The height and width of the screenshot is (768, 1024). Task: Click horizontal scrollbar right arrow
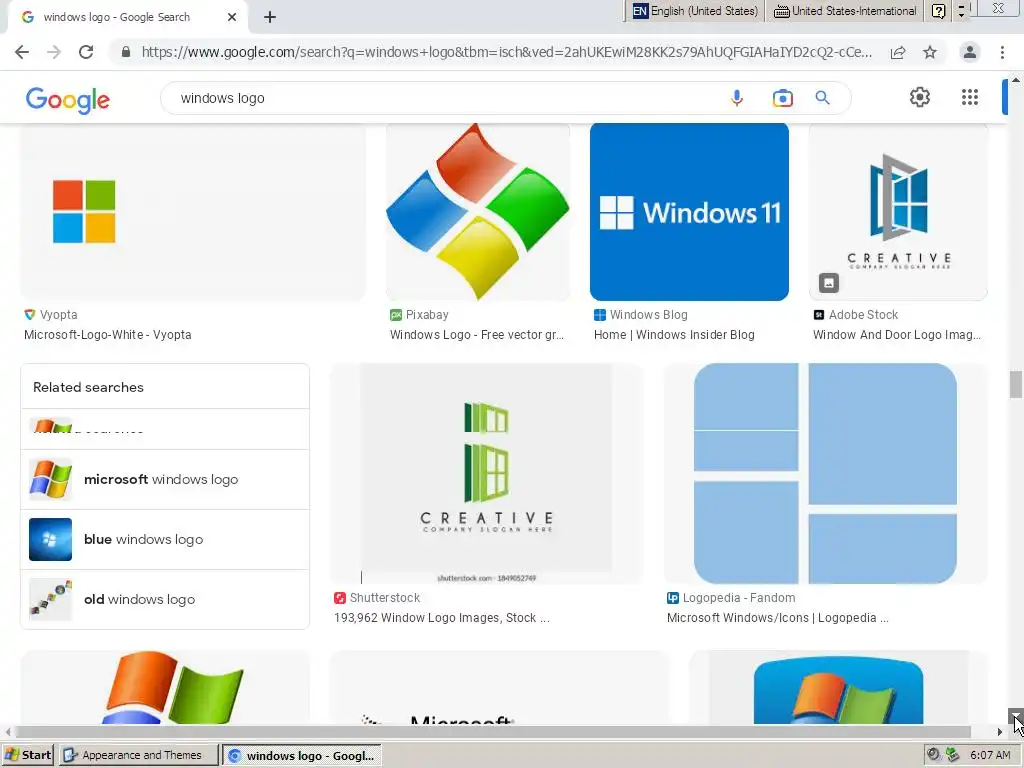click(x=1000, y=732)
